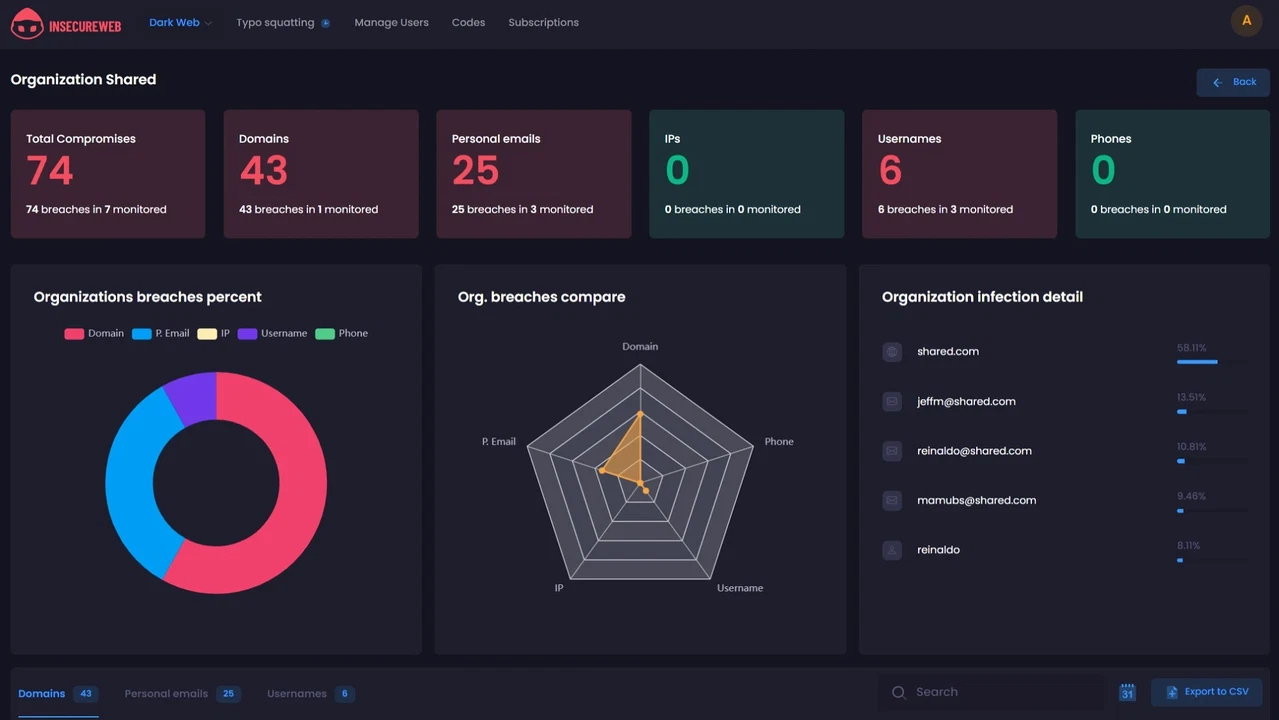Toggle the P. Email legend item

(160, 334)
